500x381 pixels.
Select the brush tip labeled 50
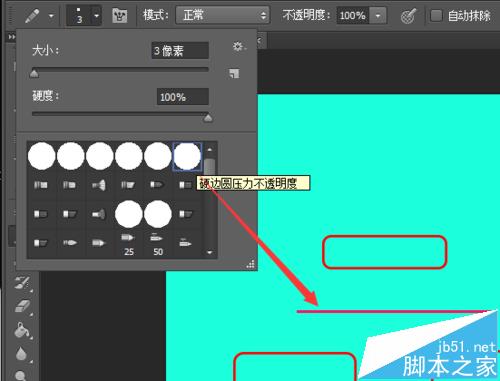pyautogui.click(x=158, y=244)
